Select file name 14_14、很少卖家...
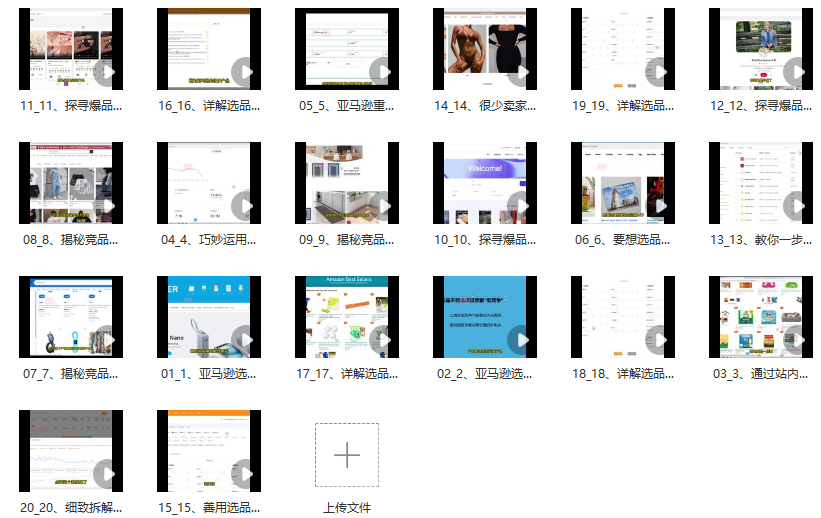Viewport: 821px width, 518px height. pyautogui.click(x=485, y=106)
